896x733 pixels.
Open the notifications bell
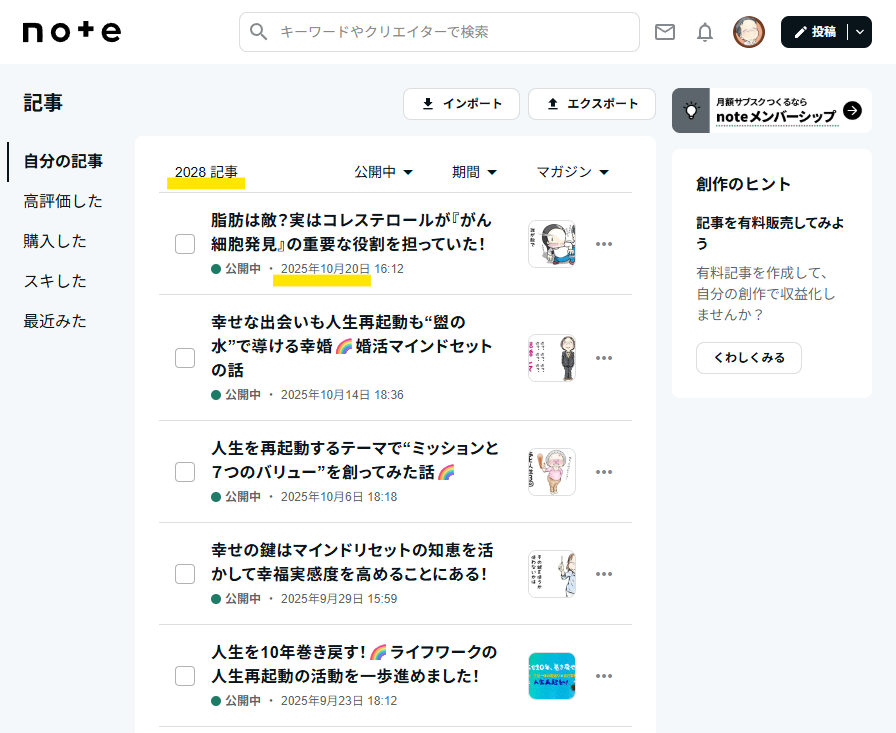pyautogui.click(x=705, y=32)
